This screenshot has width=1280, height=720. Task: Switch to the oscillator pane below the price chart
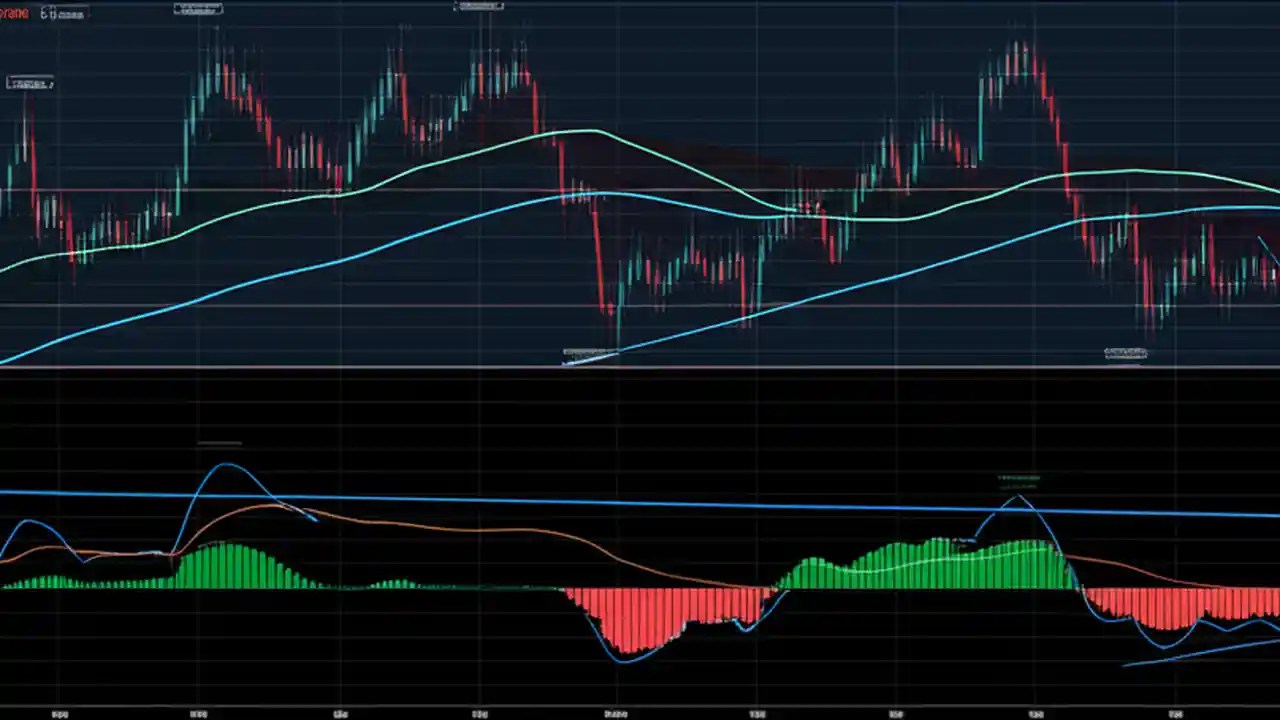tap(640, 580)
